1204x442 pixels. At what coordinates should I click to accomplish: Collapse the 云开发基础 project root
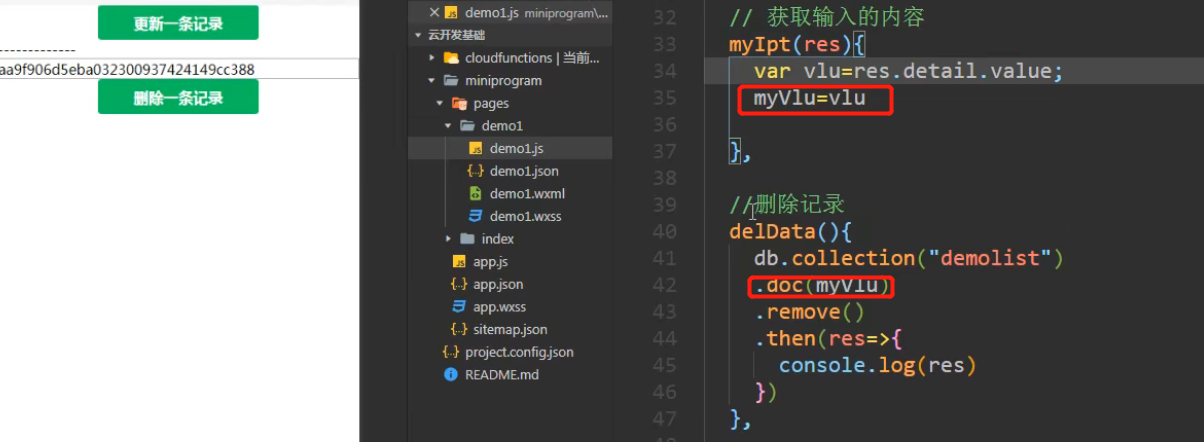pyautogui.click(x=419, y=35)
